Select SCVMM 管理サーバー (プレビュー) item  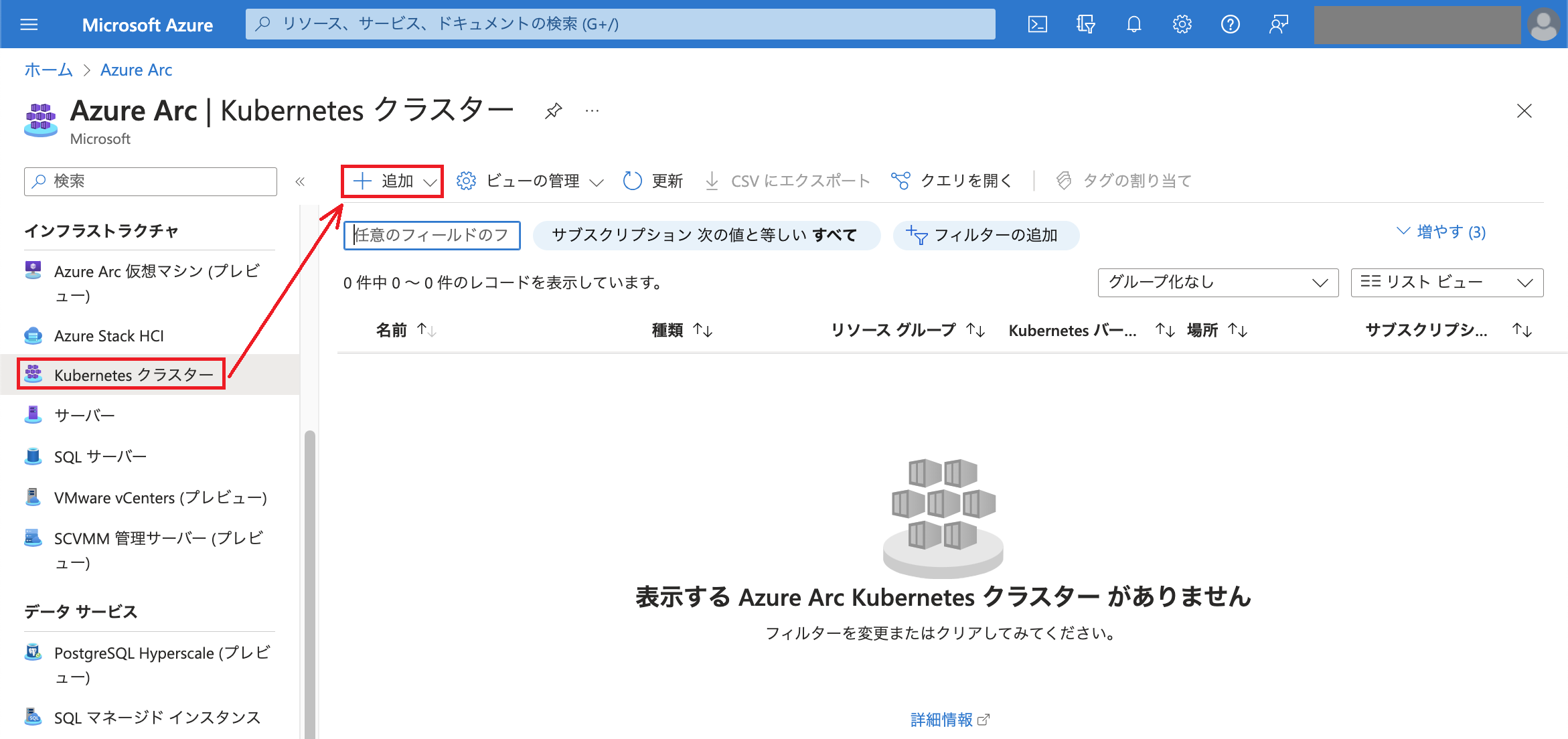[150, 550]
